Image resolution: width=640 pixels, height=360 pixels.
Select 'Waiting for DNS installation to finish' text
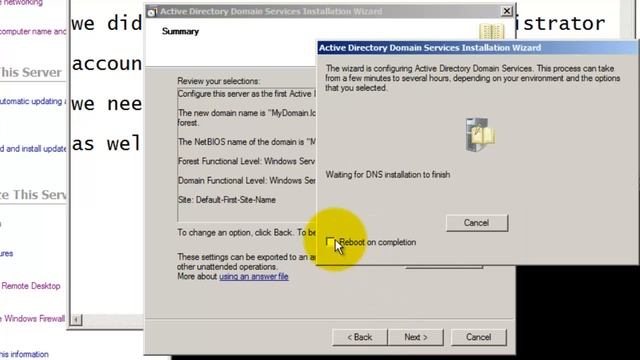(x=388, y=175)
